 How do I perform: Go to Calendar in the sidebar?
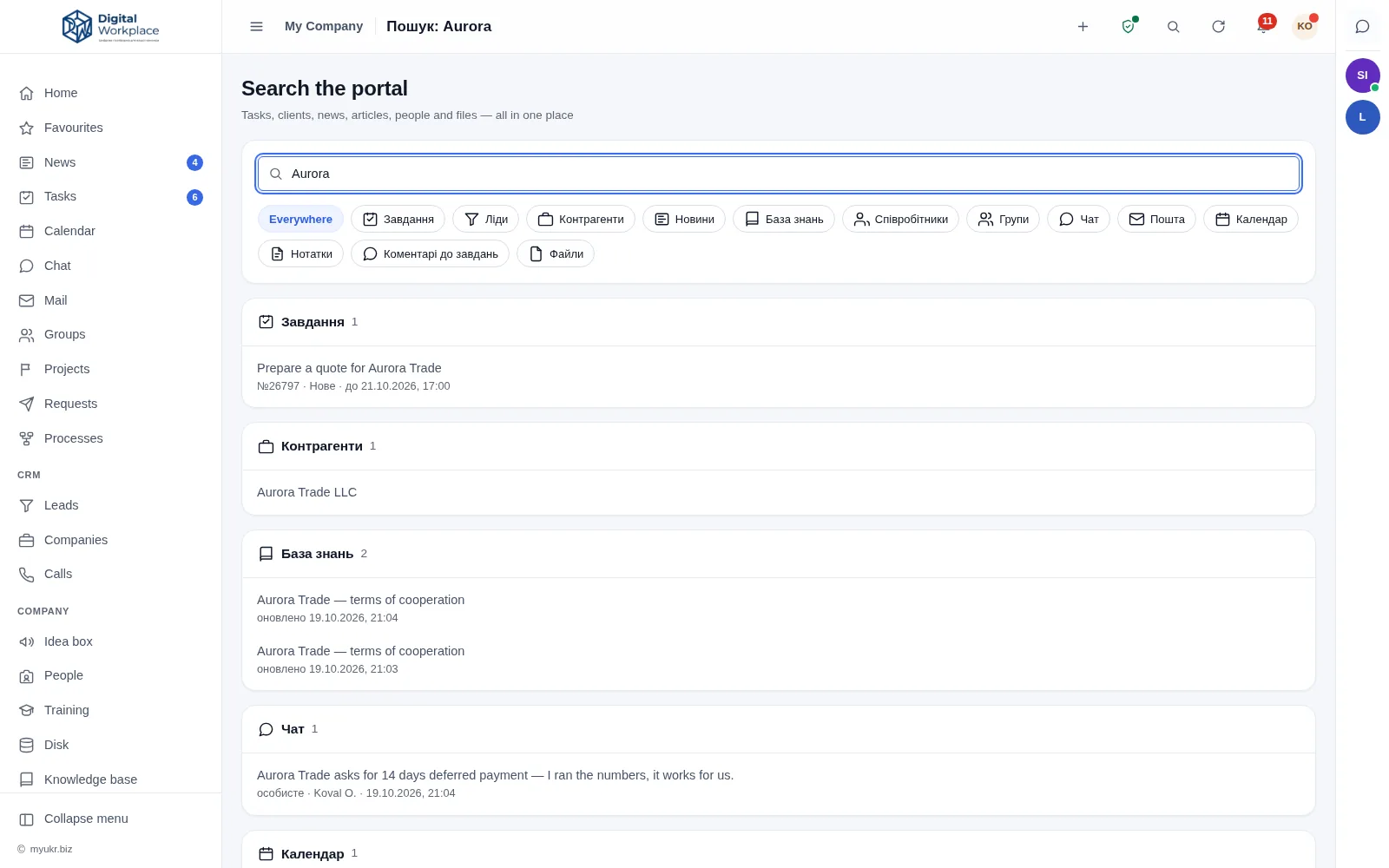[110, 231]
